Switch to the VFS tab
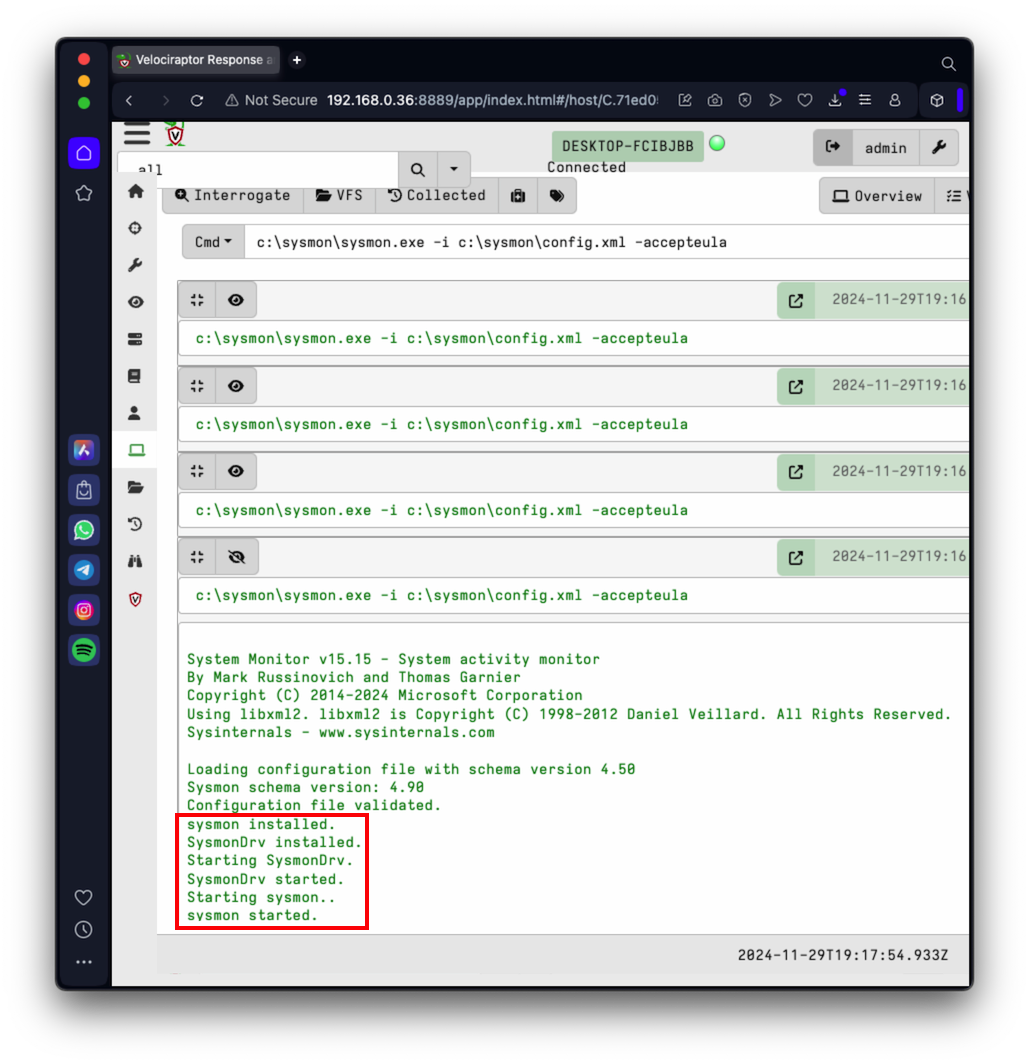Image resolution: width=1029 pixels, height=1064 pixels. click(x=339, y=195)
